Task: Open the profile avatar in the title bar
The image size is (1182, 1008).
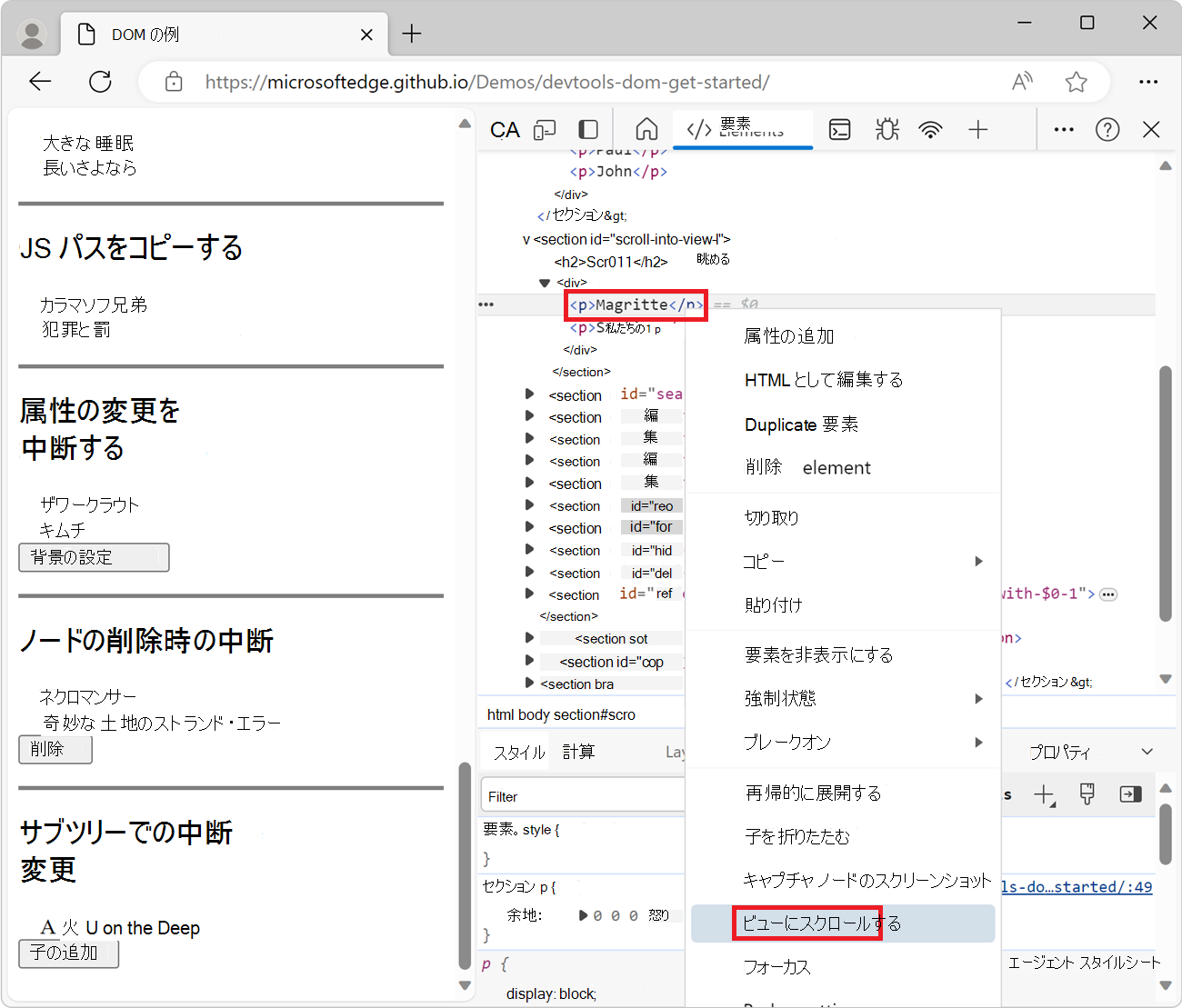Action: [33, 35]
